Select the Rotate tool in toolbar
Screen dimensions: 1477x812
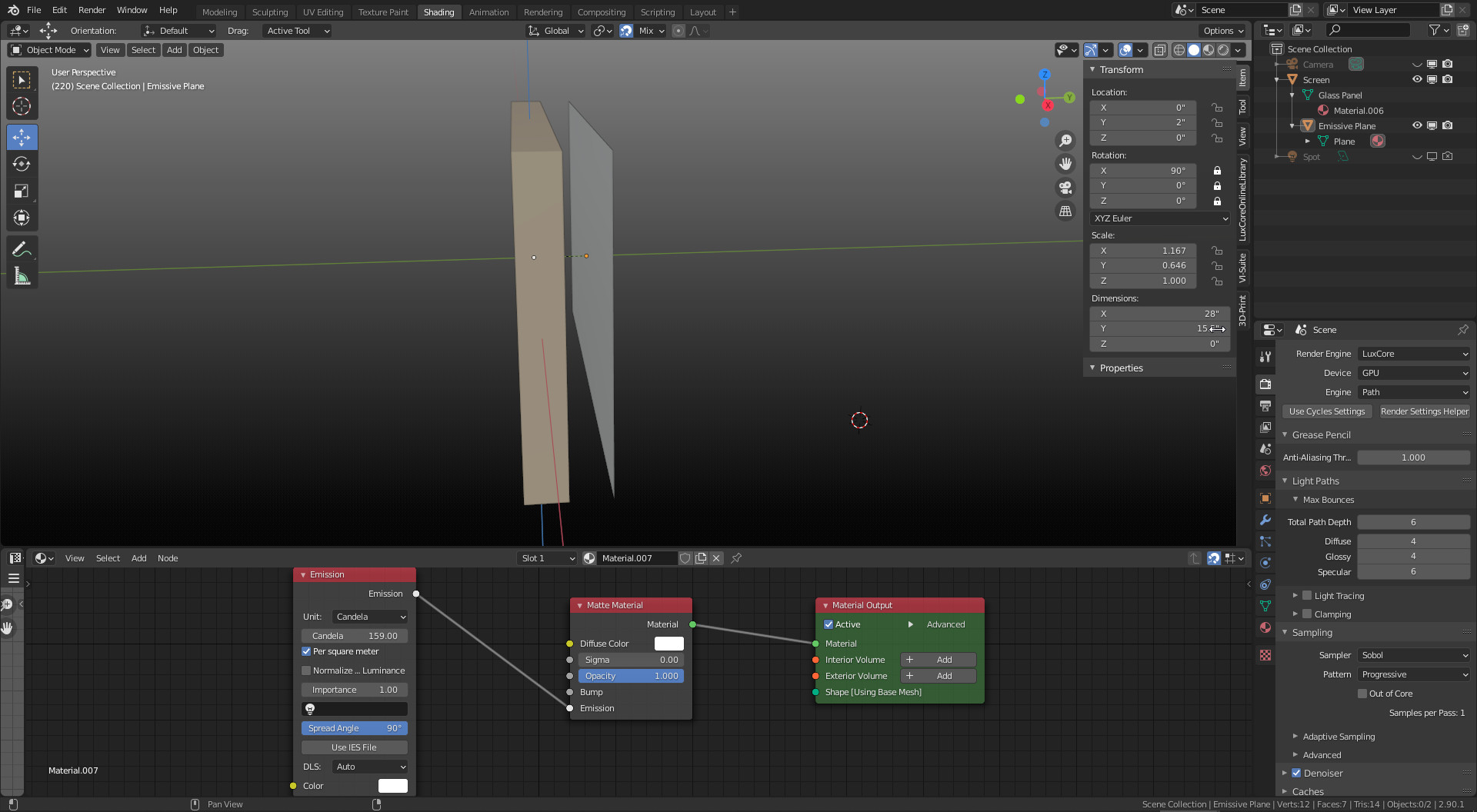[x=22, y=164]
